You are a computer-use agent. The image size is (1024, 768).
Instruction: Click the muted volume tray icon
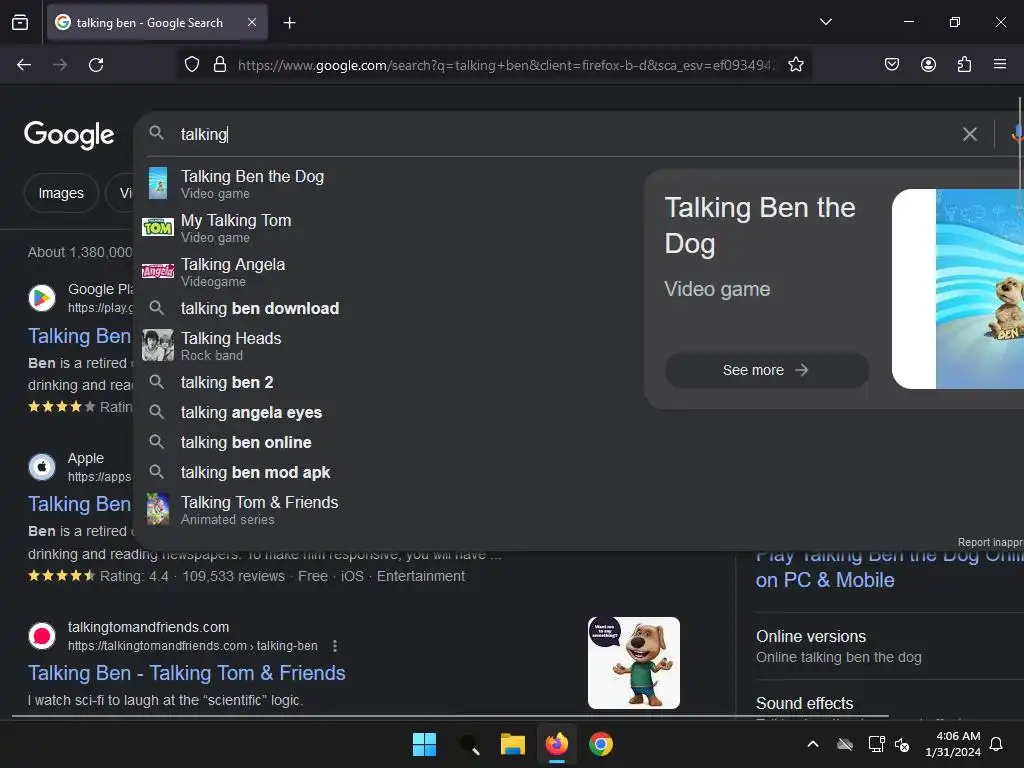(x=902, y=744)
